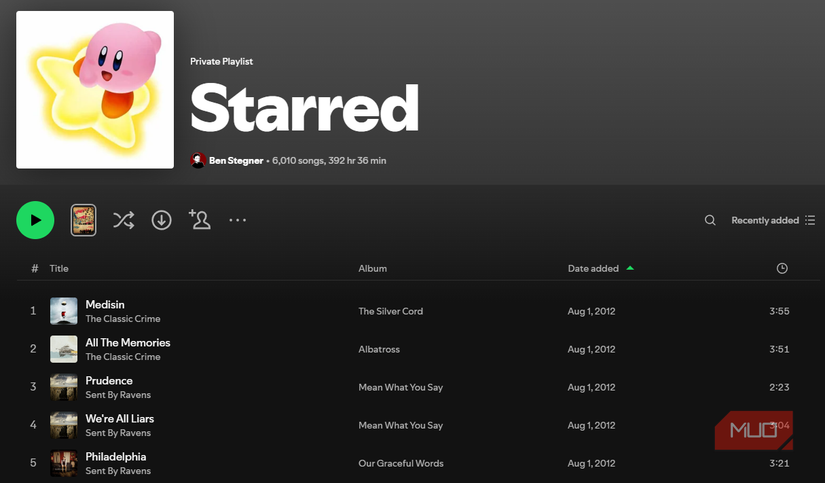Viewport: 825px width, 483px height.
Task: Select the Philadelphia track title
Action: 116,457
